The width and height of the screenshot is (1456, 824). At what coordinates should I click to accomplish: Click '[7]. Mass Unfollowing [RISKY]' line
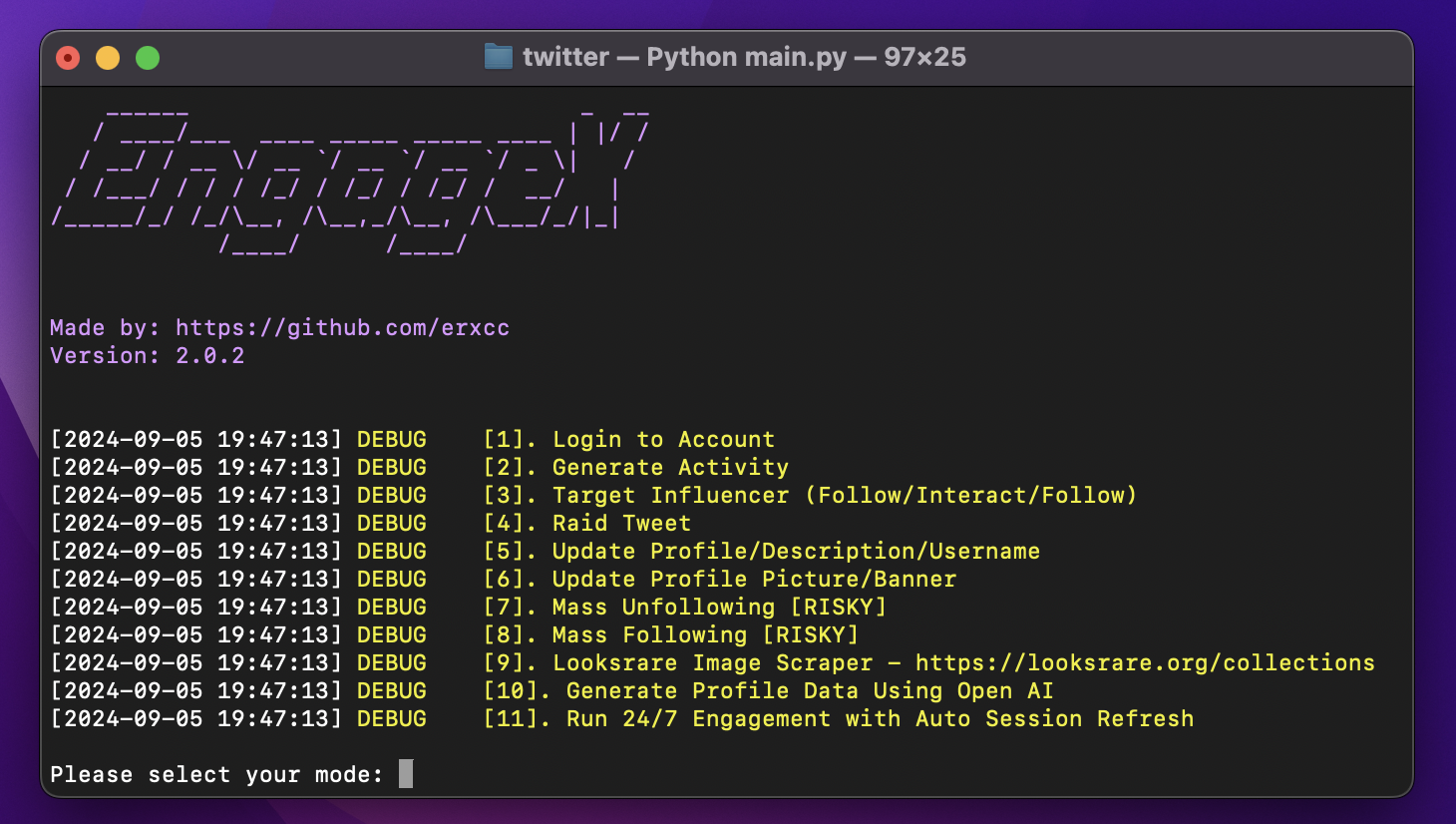point(685,607)
